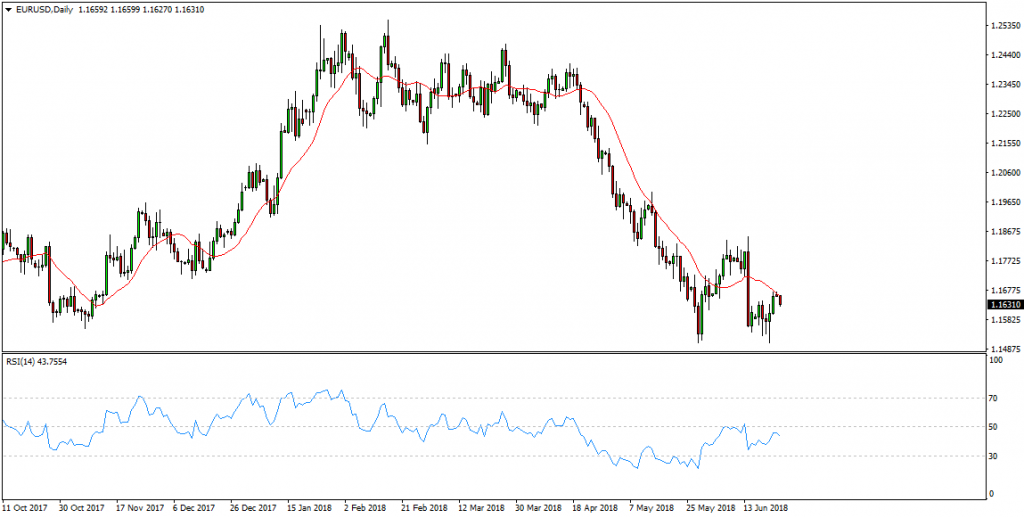
Task: Click the 1.21550 price axis label
Action: tap(1005, 143)
